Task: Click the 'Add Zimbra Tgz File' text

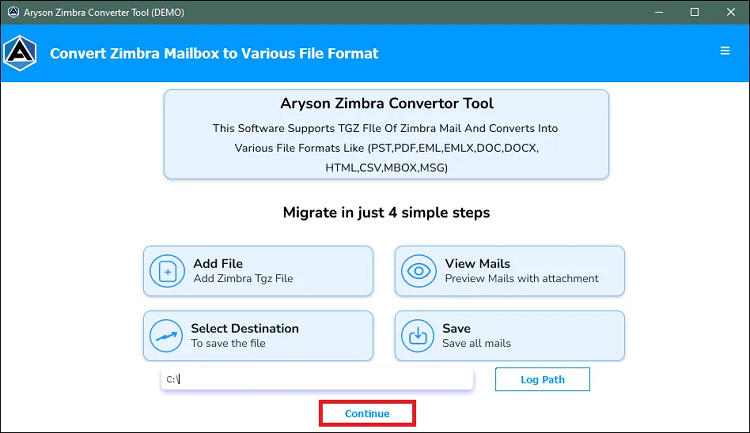Action: point(243,278)
